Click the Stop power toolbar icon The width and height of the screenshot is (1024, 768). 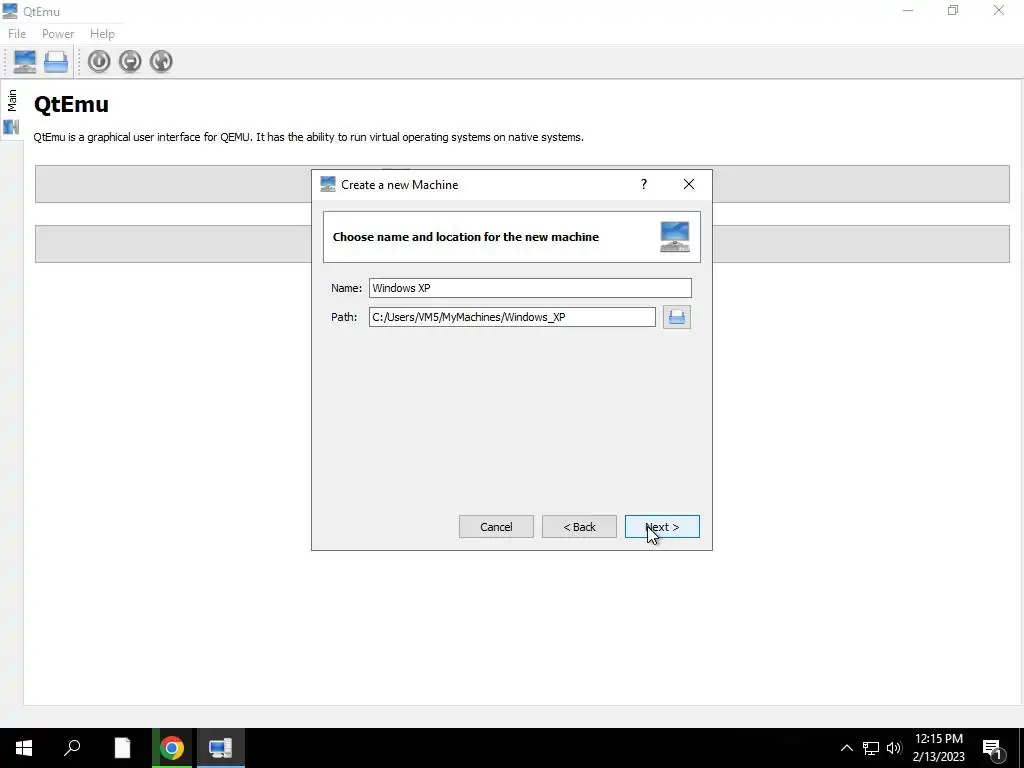point(130,61)
